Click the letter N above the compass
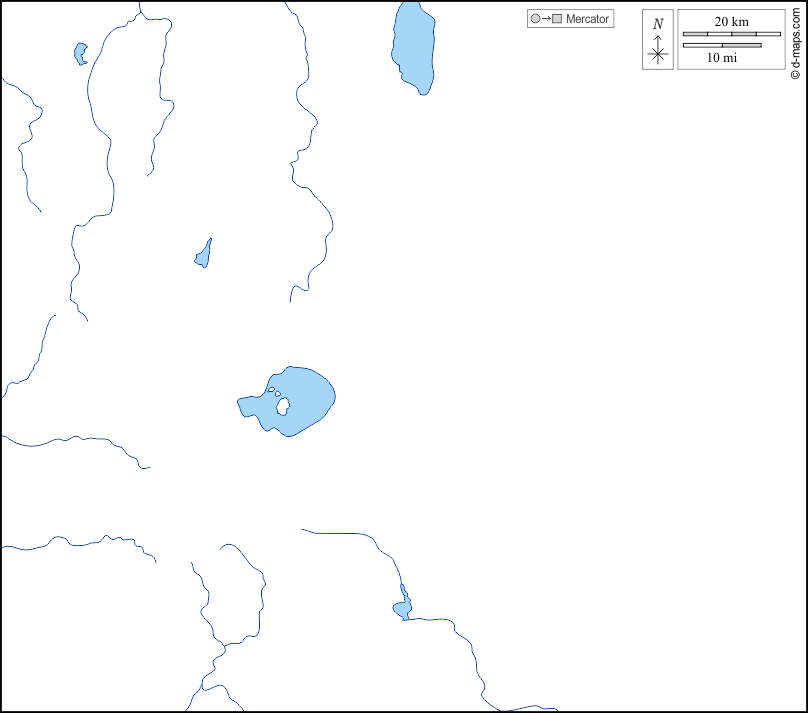This screenshot has width=808, height=713. point(658,24)
